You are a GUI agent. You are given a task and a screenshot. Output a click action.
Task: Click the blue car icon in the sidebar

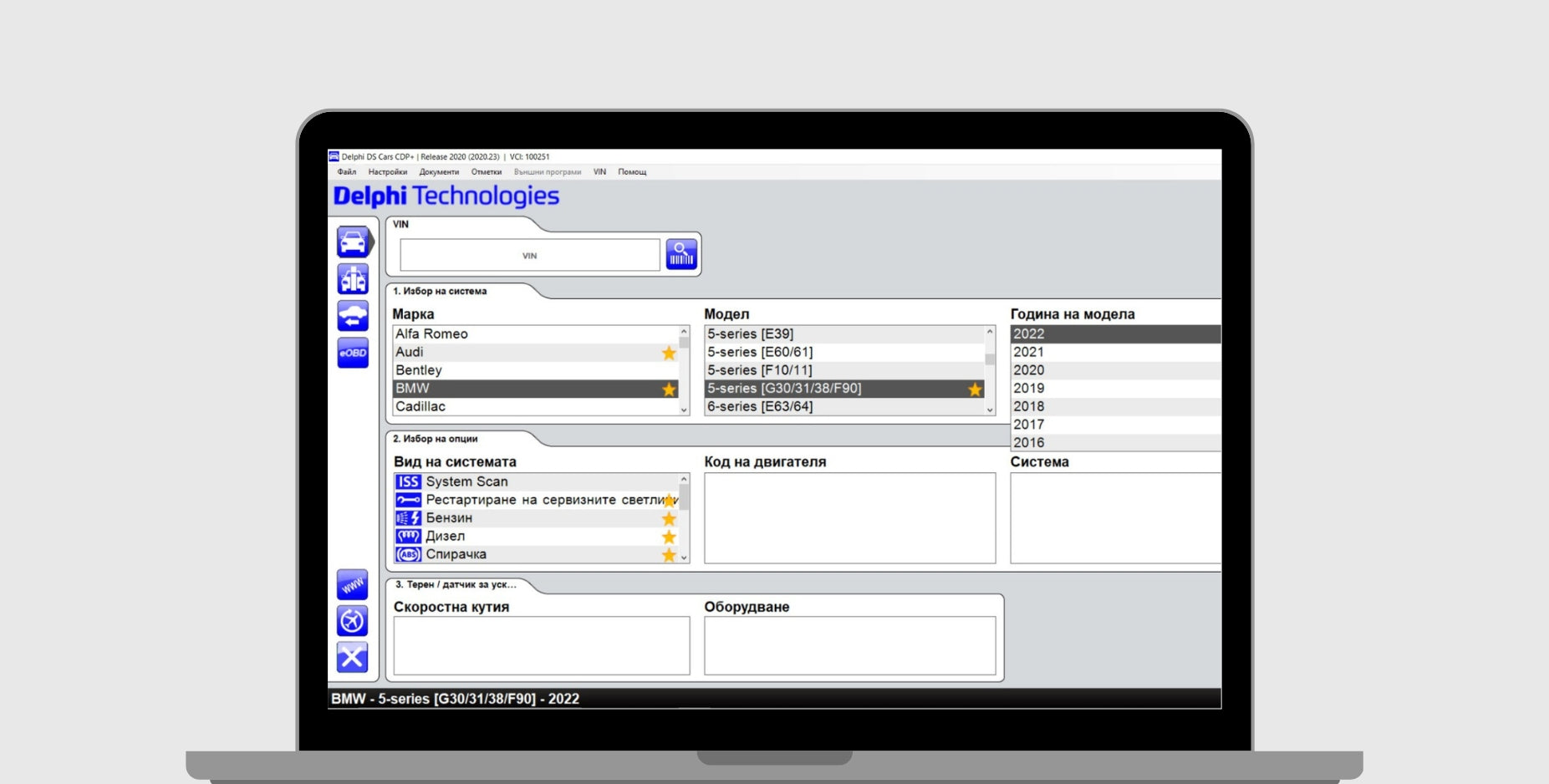point(353,242)
